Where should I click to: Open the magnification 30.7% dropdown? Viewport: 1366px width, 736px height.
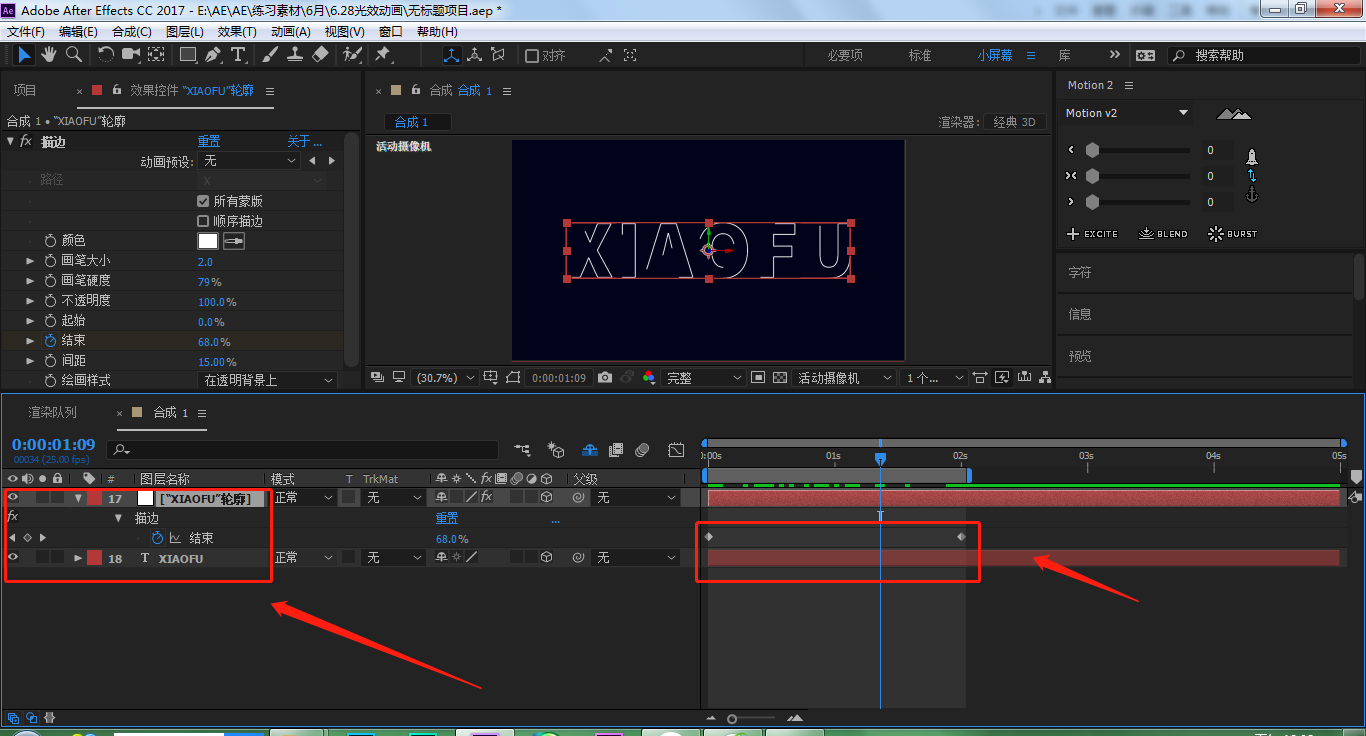point(443,378)
